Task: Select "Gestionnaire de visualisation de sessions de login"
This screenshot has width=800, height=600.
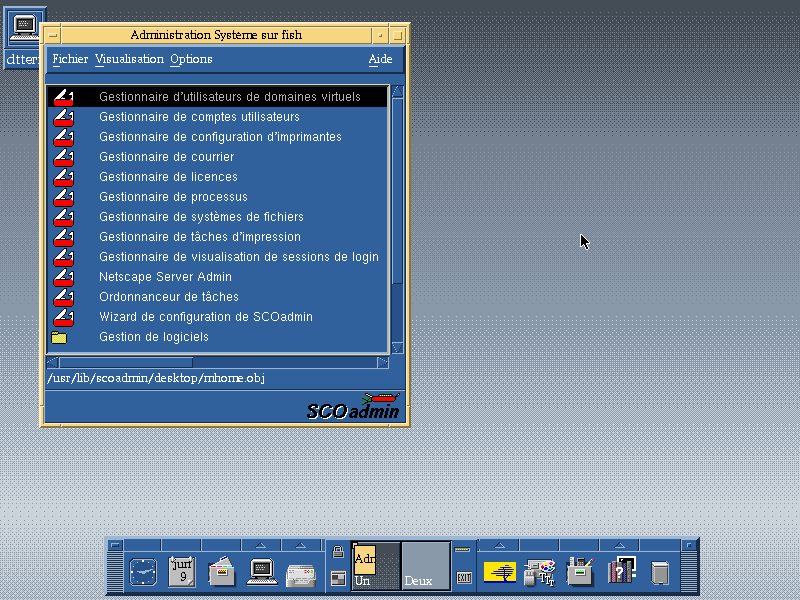Action: click(217, 257)
